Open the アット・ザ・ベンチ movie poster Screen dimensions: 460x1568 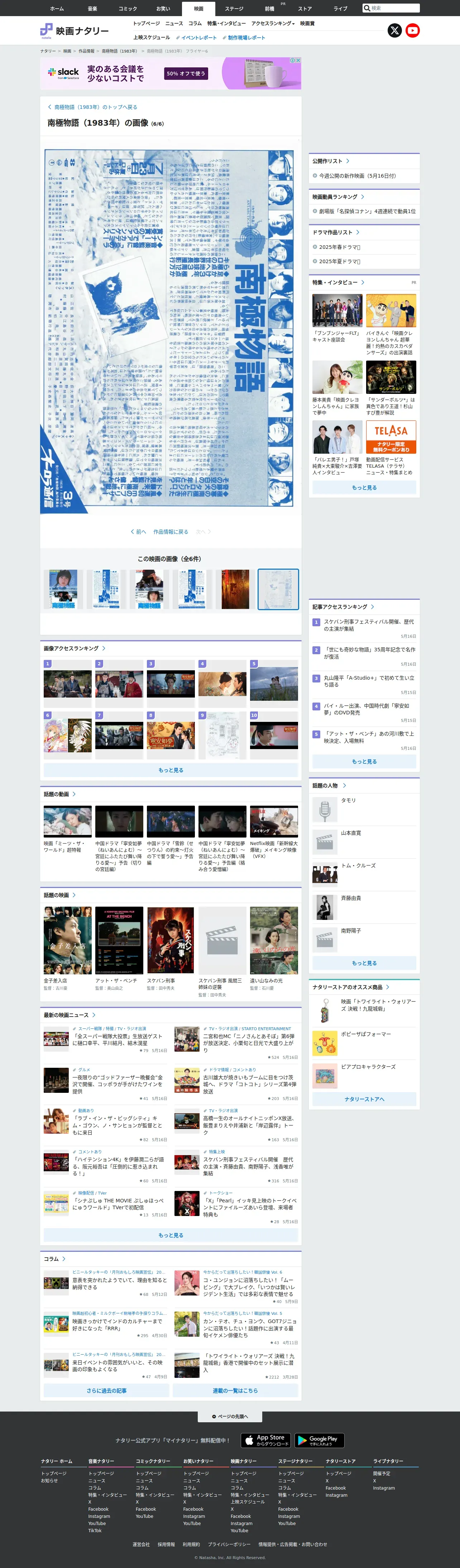[119, 940]
